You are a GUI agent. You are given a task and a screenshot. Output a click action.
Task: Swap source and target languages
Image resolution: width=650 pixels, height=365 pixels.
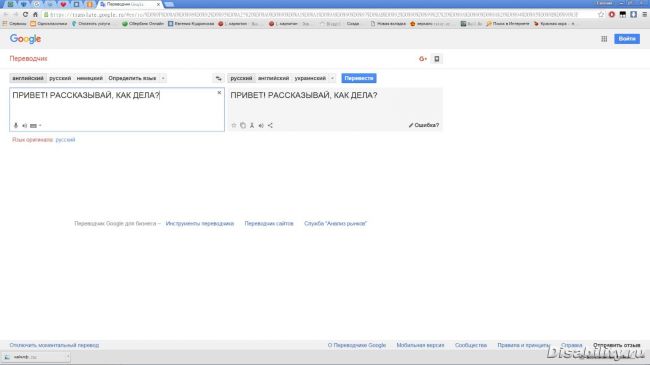(218, 78)
